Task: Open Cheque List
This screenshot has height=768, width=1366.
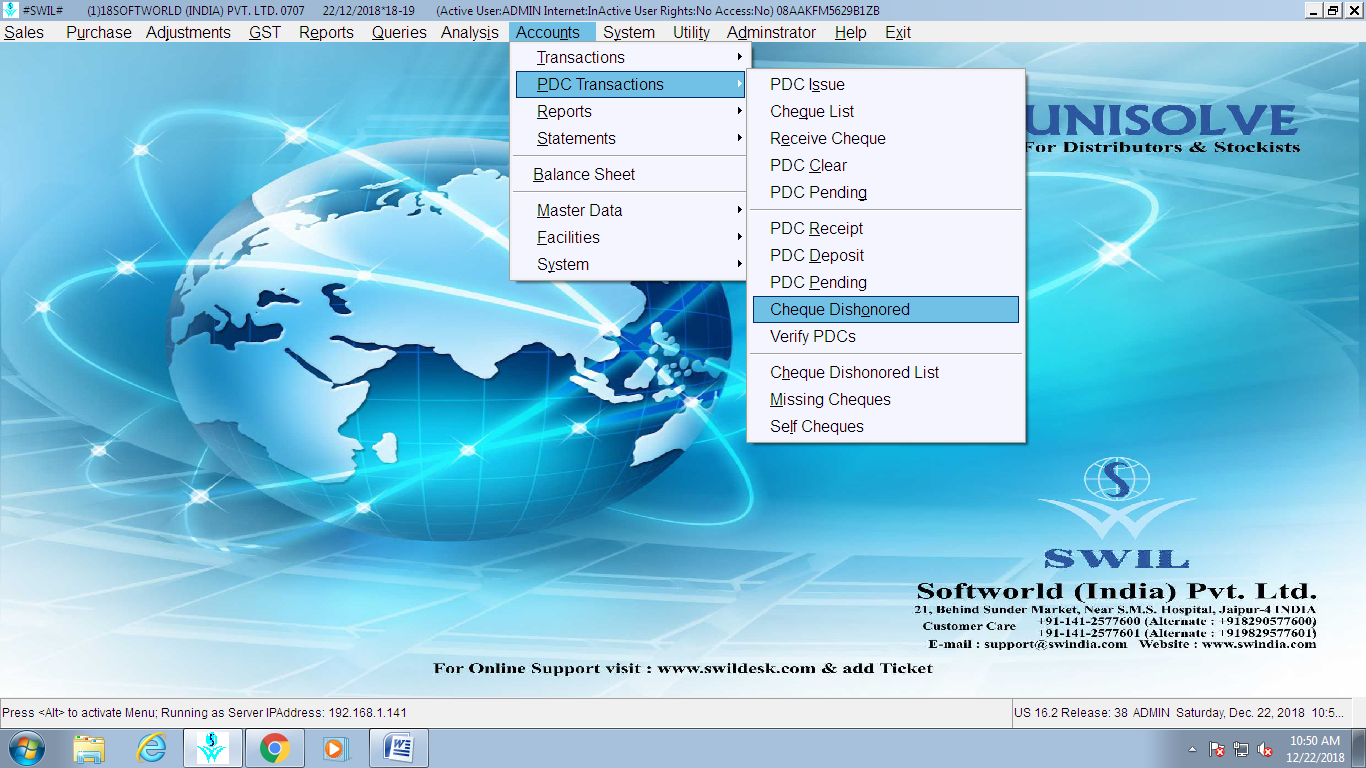Action: (x=886, y=112)
